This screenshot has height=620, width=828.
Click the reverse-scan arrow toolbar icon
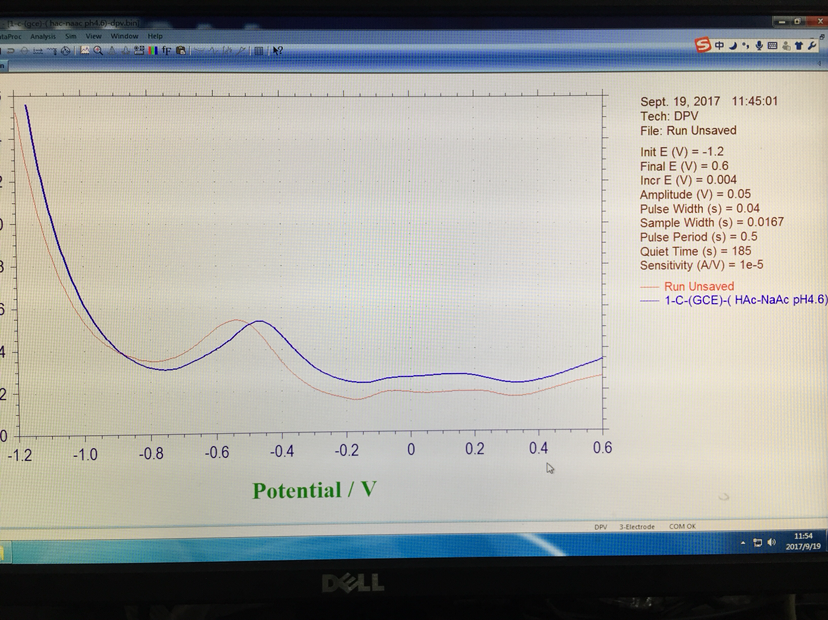pos(11,51)
